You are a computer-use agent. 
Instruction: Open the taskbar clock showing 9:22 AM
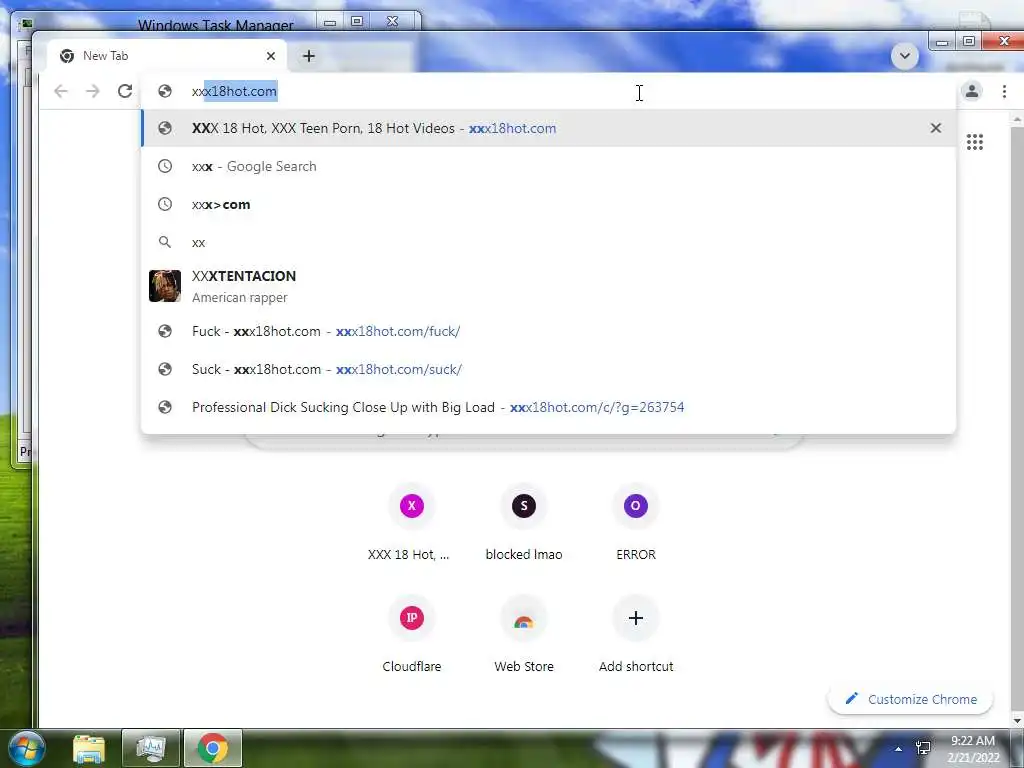click(x=973, y=749)
